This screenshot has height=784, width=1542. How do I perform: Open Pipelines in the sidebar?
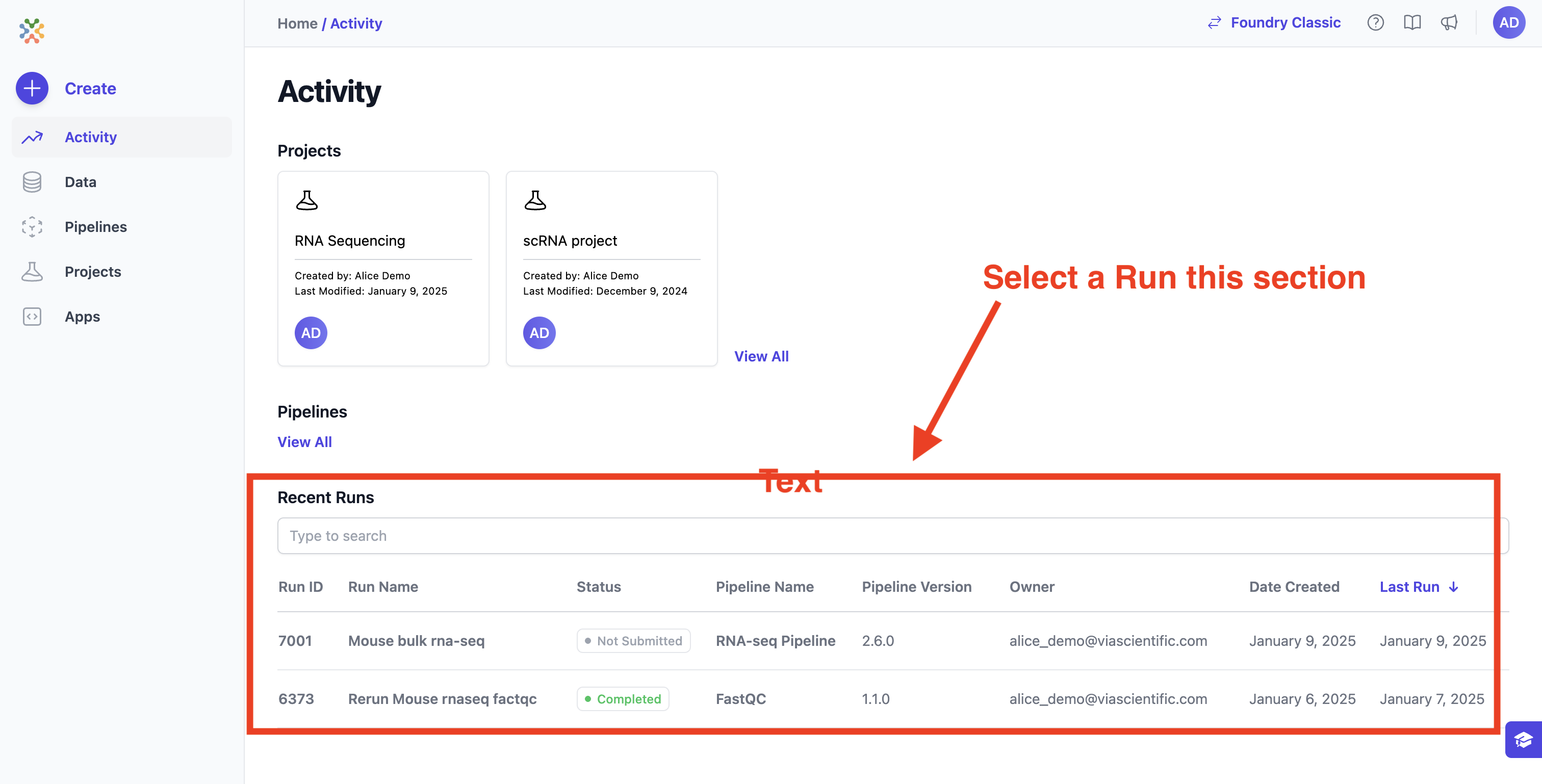[x=95, y=227]
